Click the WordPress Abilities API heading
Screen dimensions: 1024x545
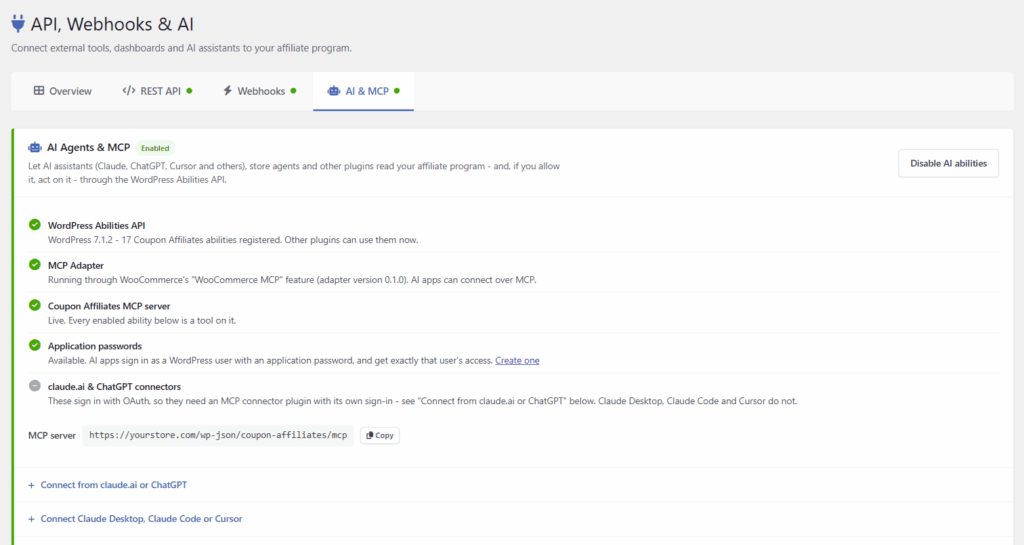[x=97, y=225]
